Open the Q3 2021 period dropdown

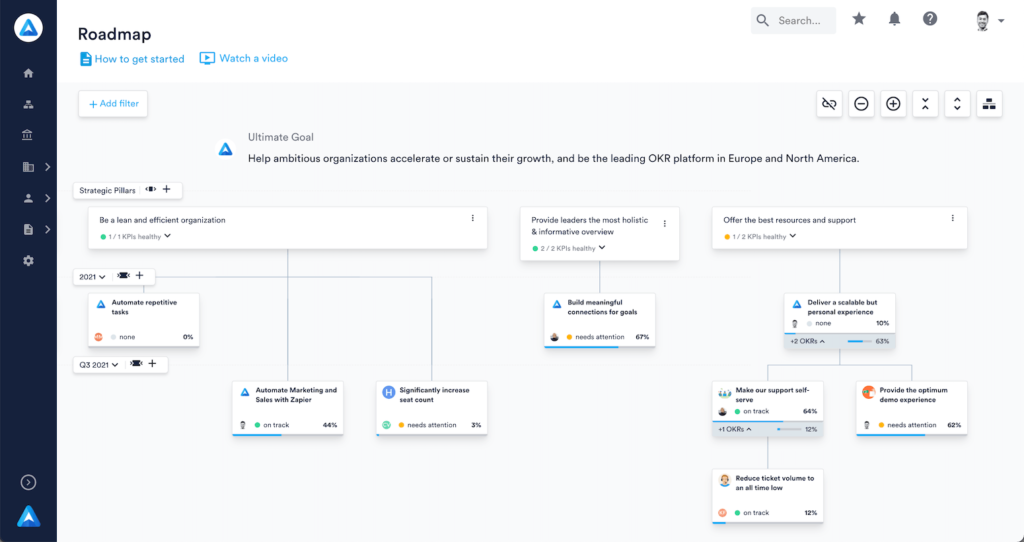[x=99, y=364]
